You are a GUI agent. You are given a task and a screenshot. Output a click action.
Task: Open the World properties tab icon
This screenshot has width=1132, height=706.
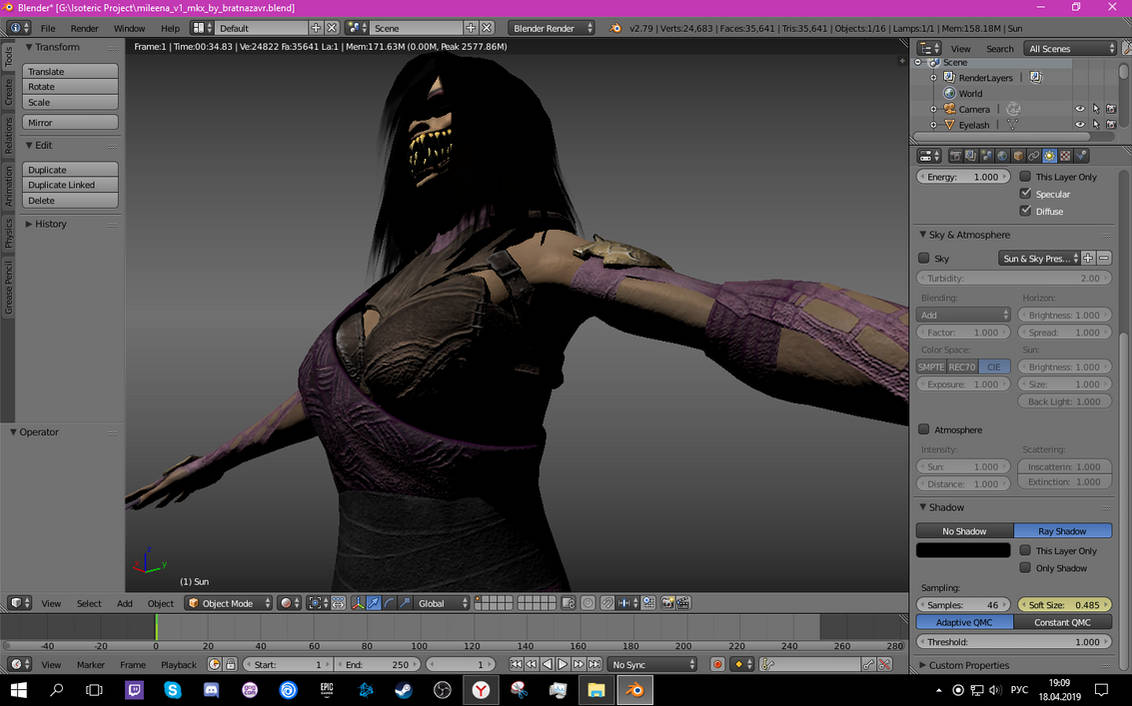(x=1002, y=156)
